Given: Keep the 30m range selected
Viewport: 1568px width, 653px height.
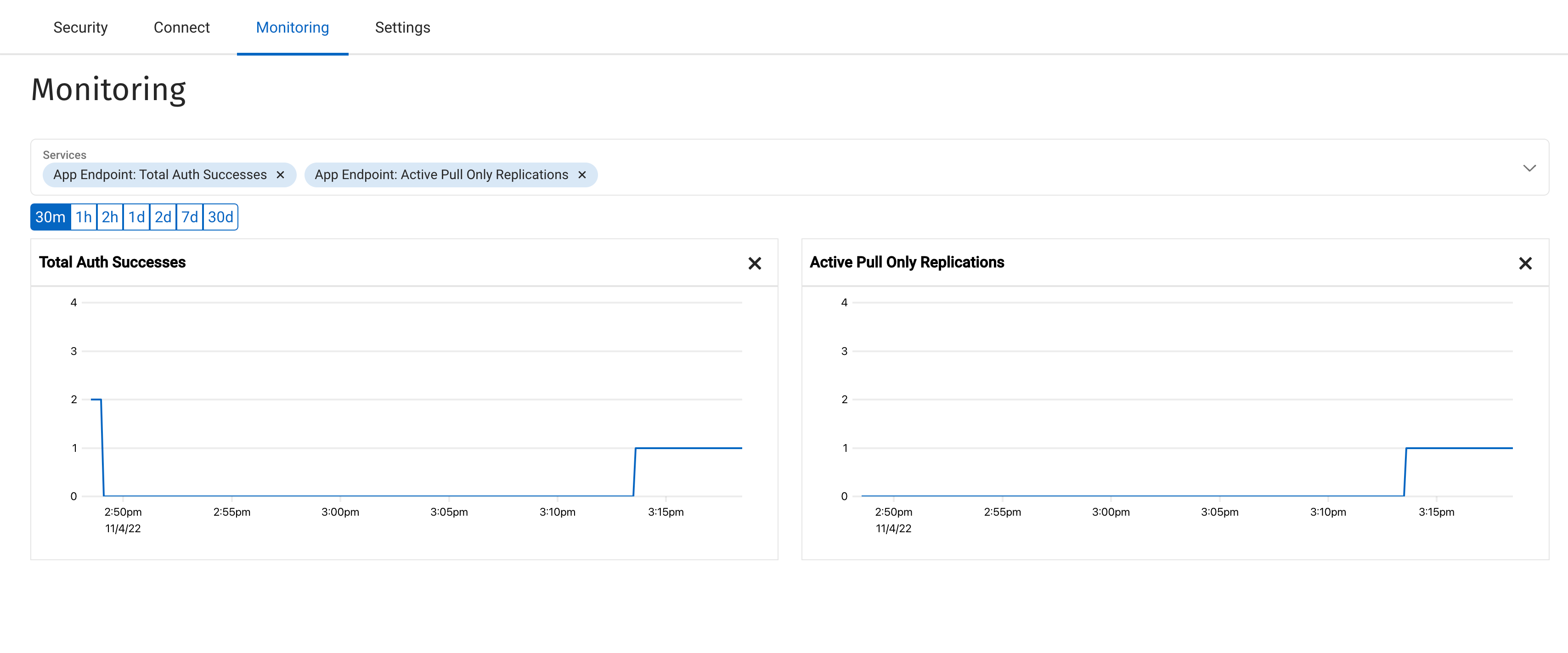Looking at the screenshot, I should (50, 216).
